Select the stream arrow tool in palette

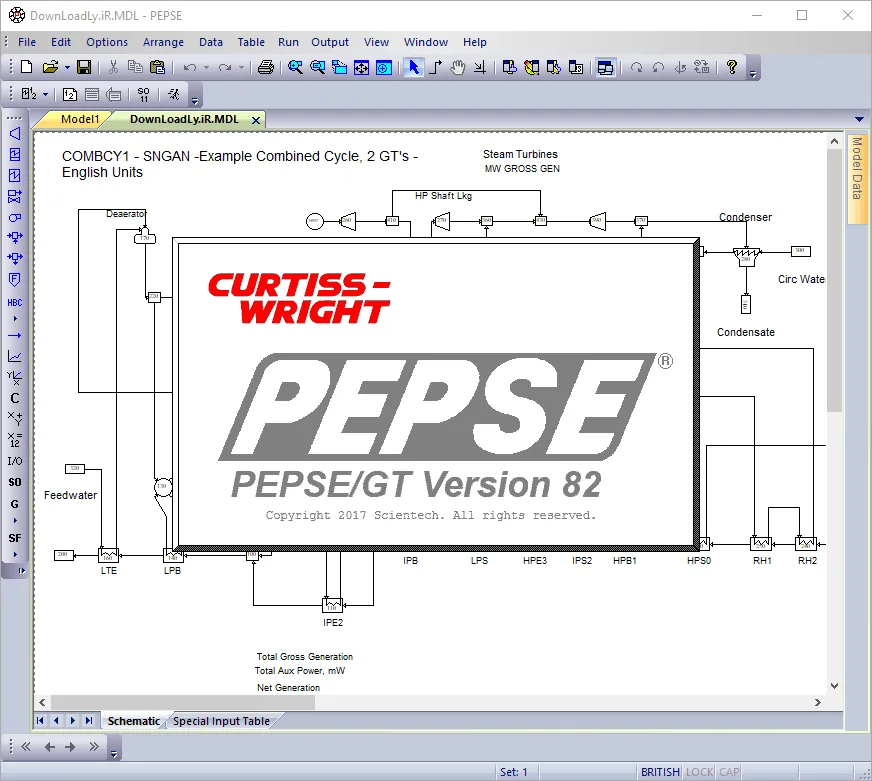(x=15, y=335)
